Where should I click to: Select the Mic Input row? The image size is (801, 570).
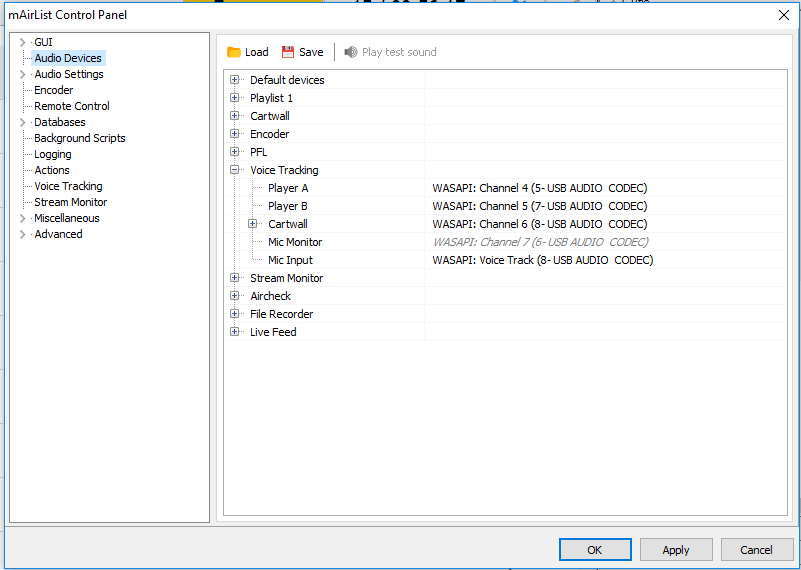[x=505, y=260]
